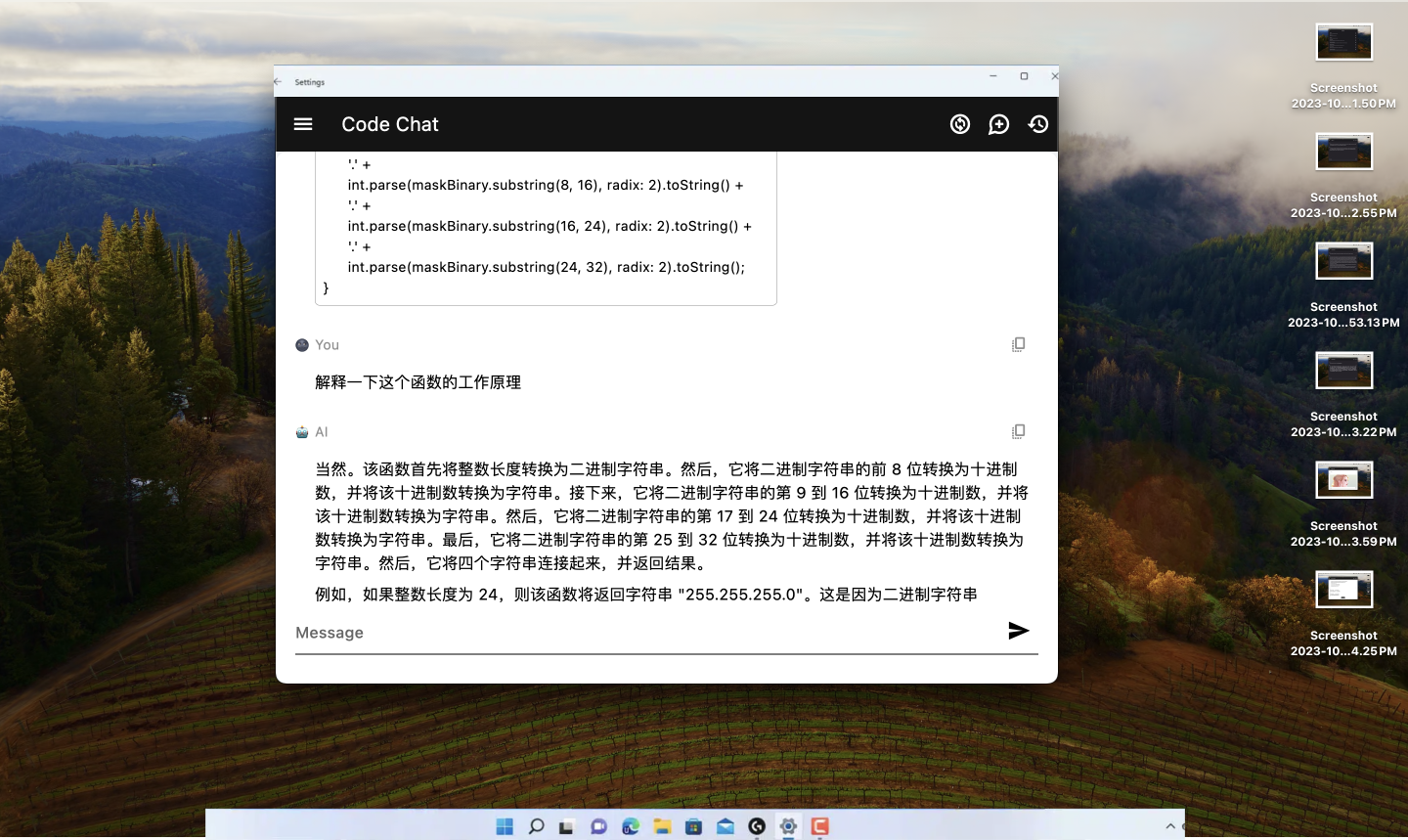Maximize the Code Chat window

point(1024,76)
